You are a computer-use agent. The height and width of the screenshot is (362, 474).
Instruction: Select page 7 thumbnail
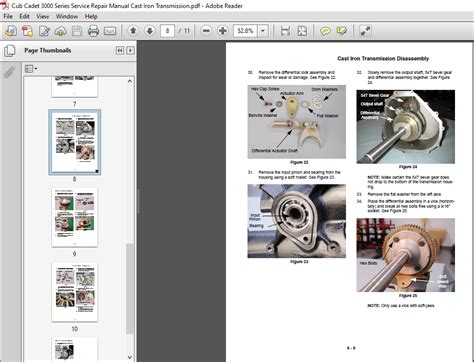pos(74,86)
